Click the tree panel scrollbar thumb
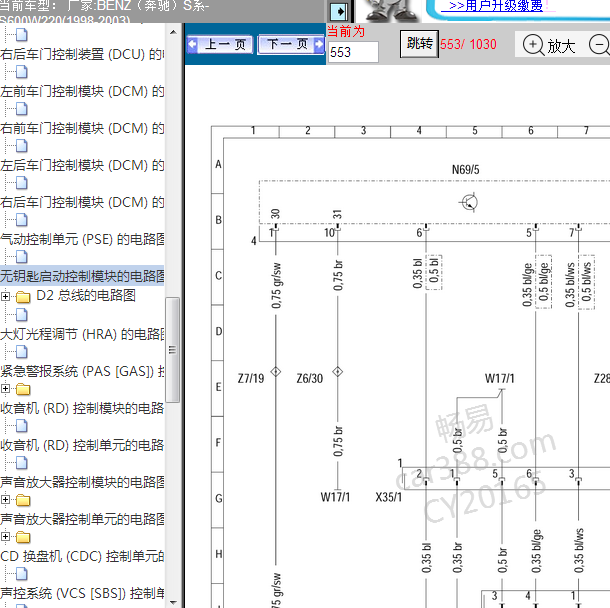610x608 pixels. click(x=172, y=350)
